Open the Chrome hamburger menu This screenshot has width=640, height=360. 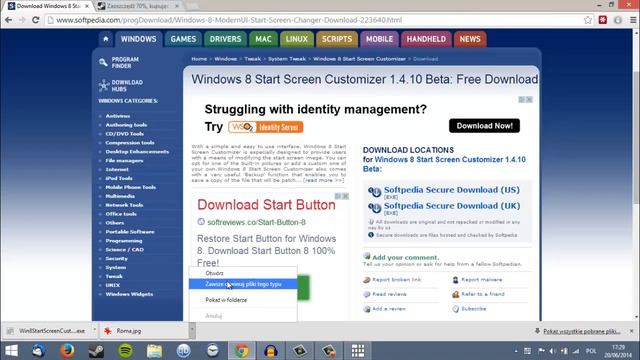[x=633, y=20]
